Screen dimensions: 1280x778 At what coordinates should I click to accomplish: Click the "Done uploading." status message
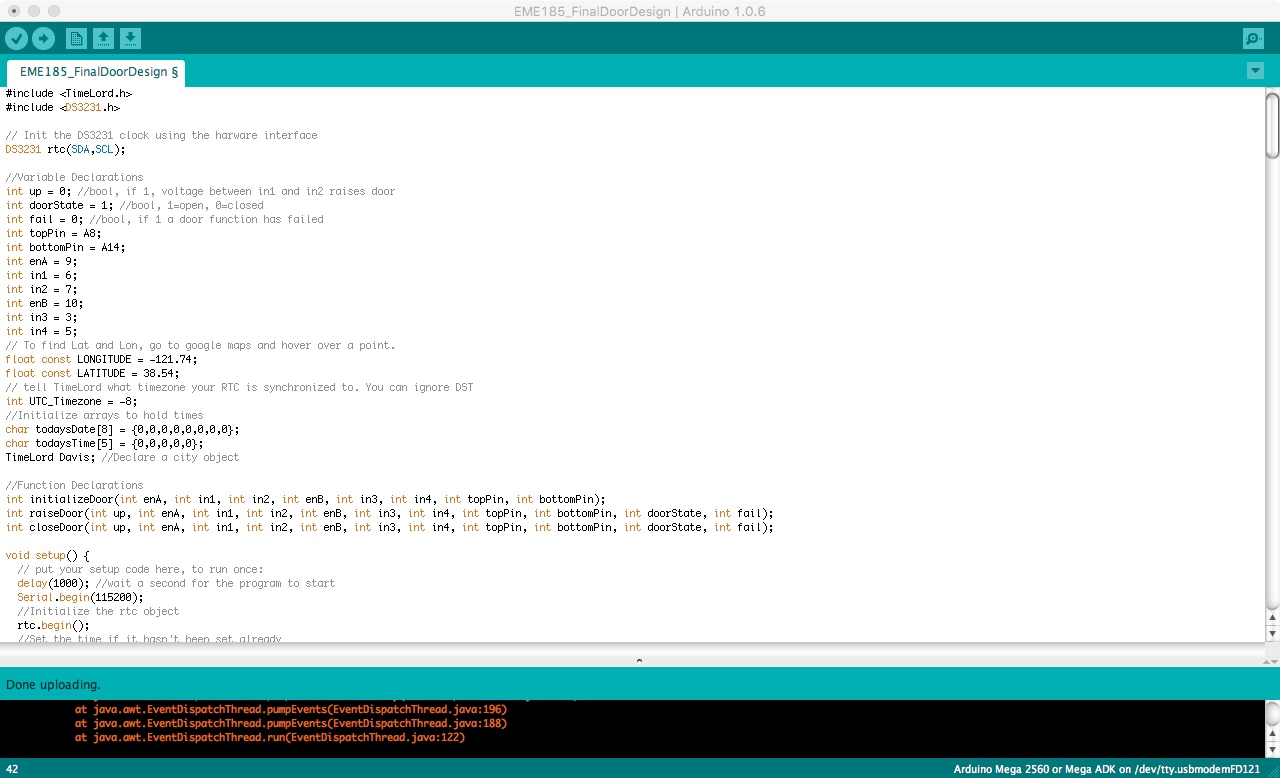(53, 685)
